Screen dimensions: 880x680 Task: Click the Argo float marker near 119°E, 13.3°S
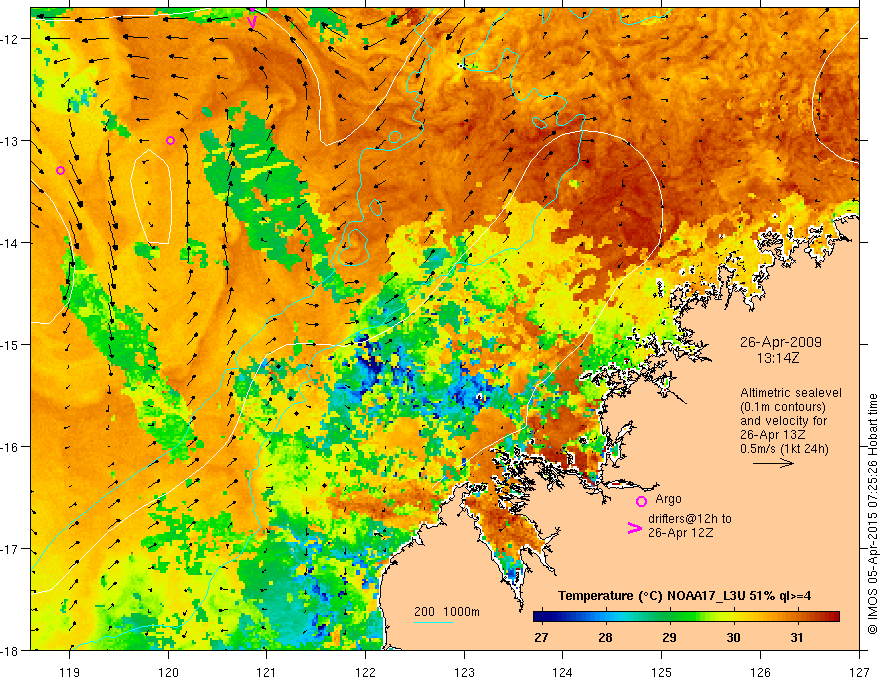click(x=61, y=171)
